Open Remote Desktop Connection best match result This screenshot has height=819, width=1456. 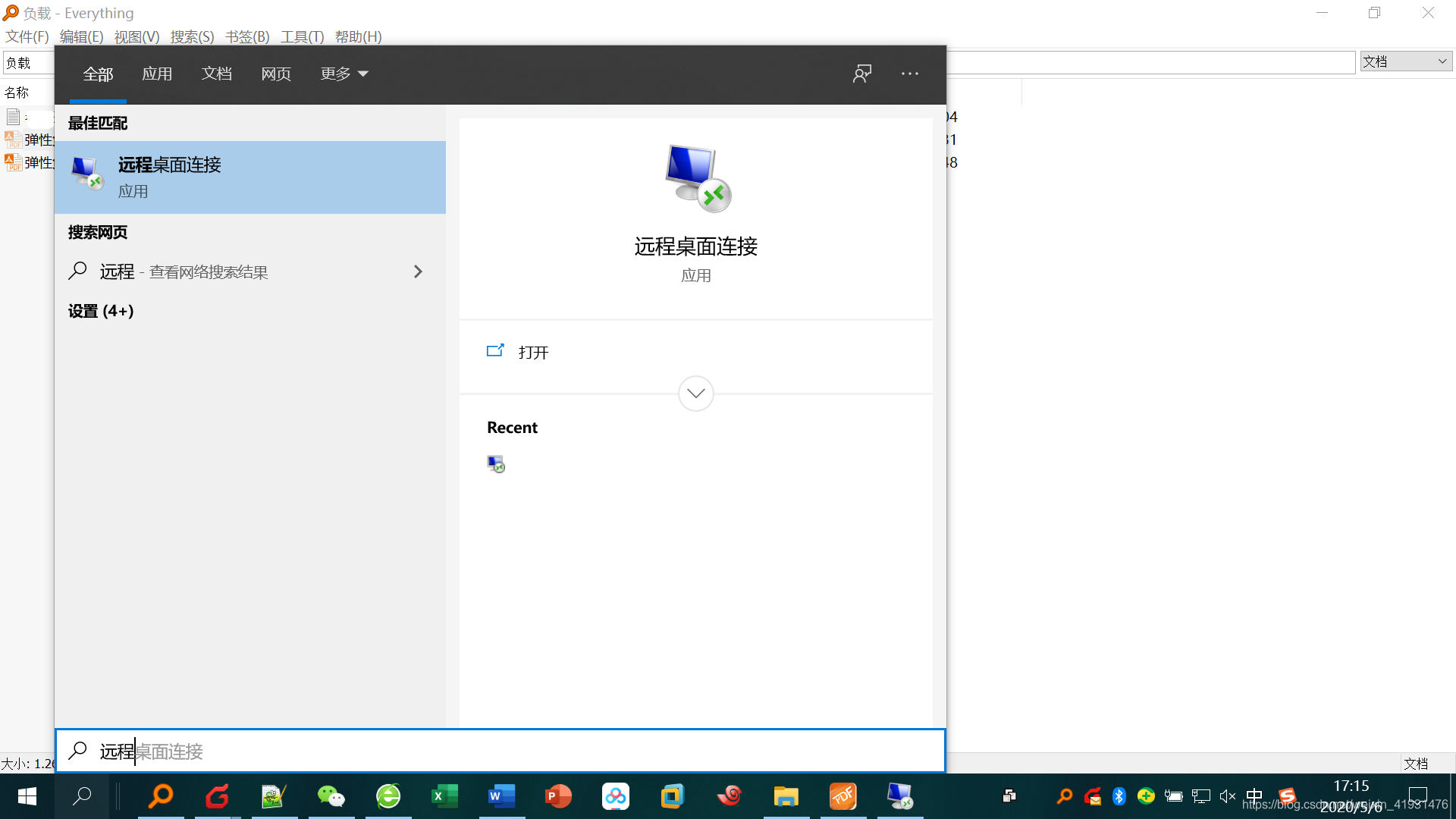tap(249, 177)
